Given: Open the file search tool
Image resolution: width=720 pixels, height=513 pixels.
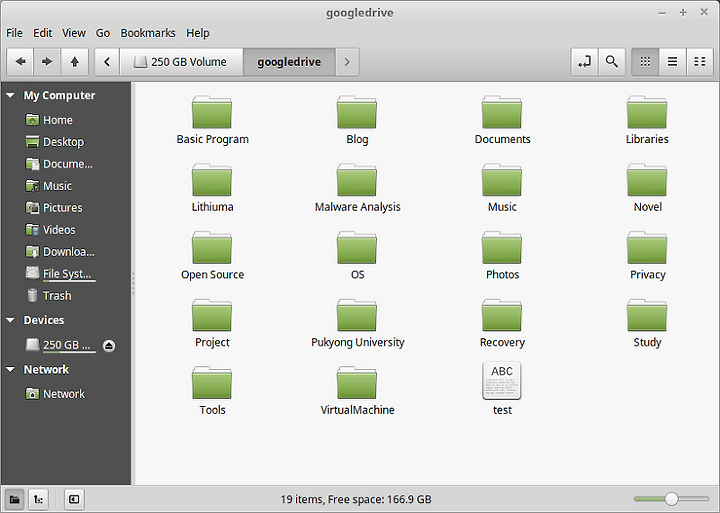Looking at the screenshot, I should pyautogui.click(x=612, y=62).
